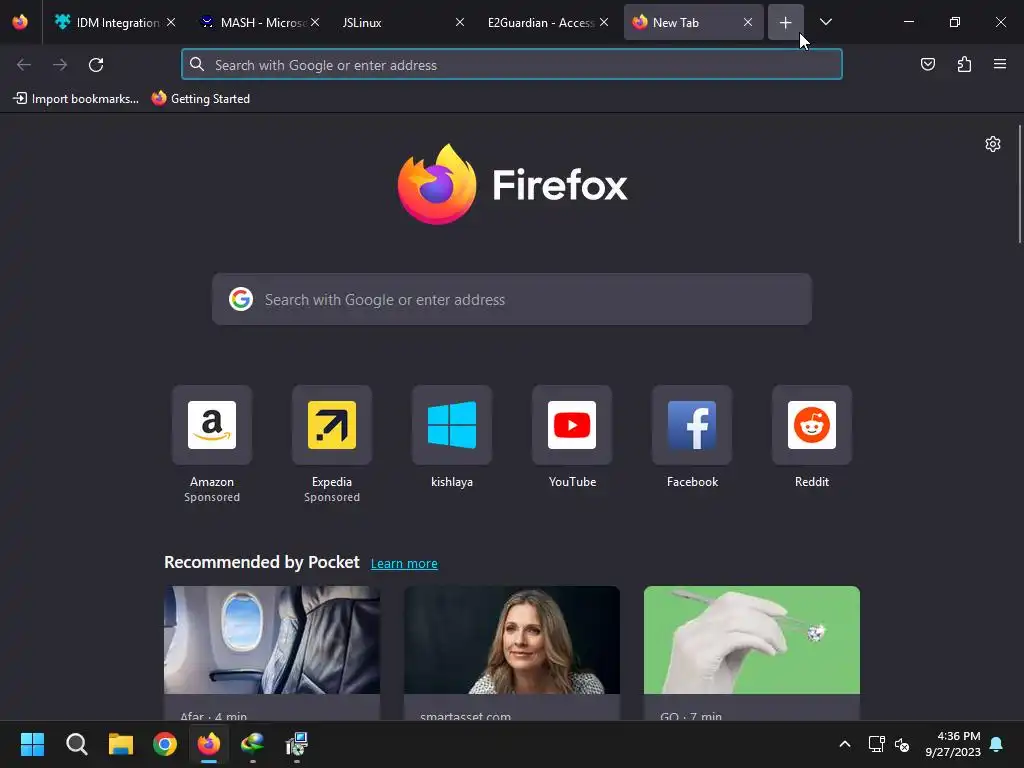Click the address bar search magnifier icon

point(197,64)
